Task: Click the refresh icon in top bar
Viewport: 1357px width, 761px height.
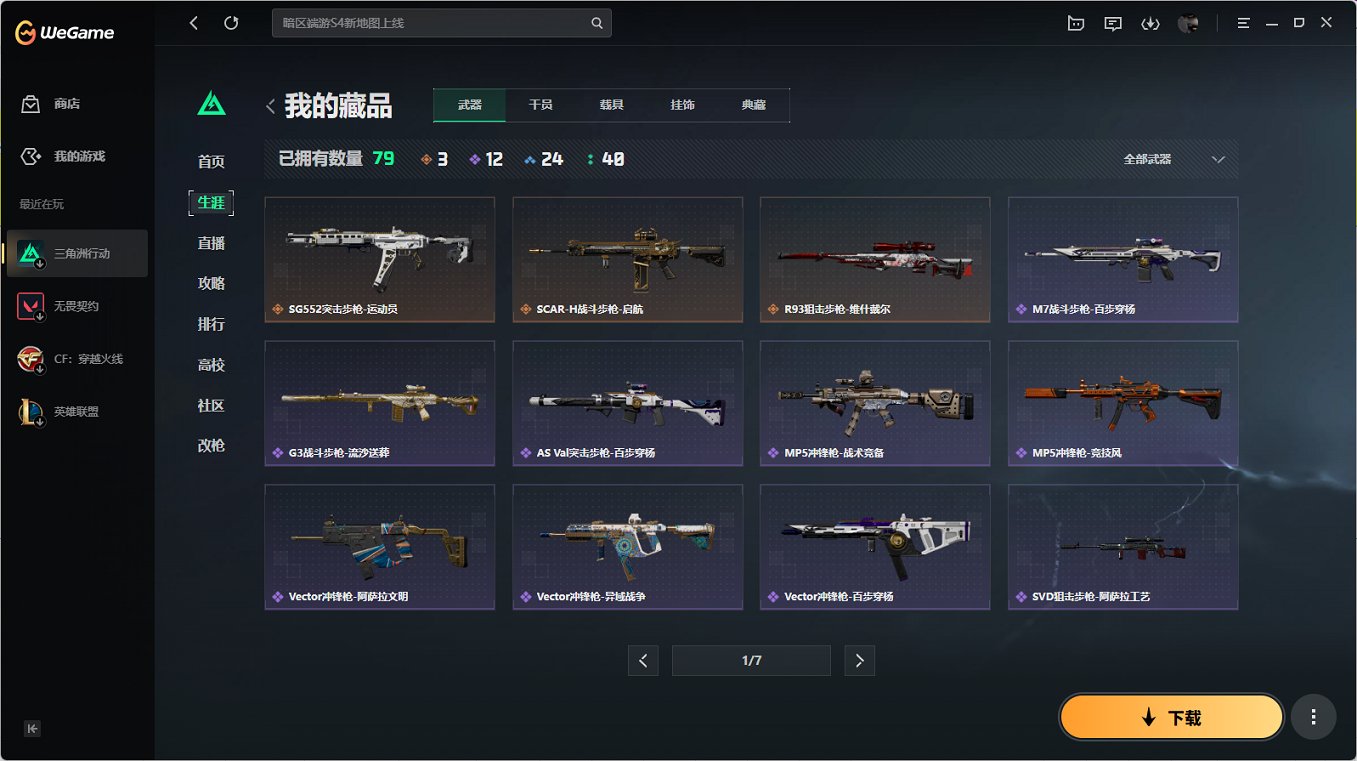Action: point(231,23)
